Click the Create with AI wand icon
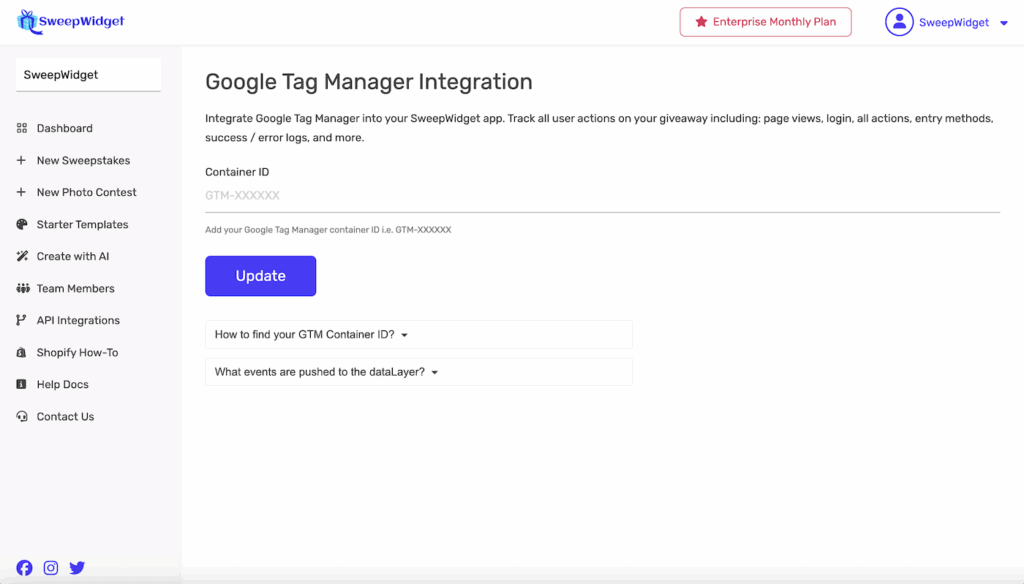Screen dimensions: 1024x584 click(x=22, y=256)
